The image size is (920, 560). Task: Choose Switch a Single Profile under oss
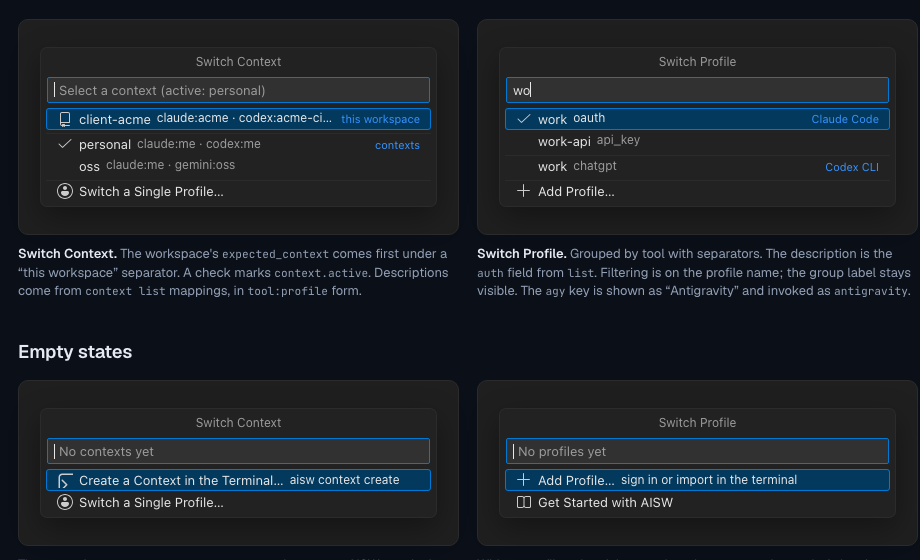pyautogui.click(x=238, y=191)
